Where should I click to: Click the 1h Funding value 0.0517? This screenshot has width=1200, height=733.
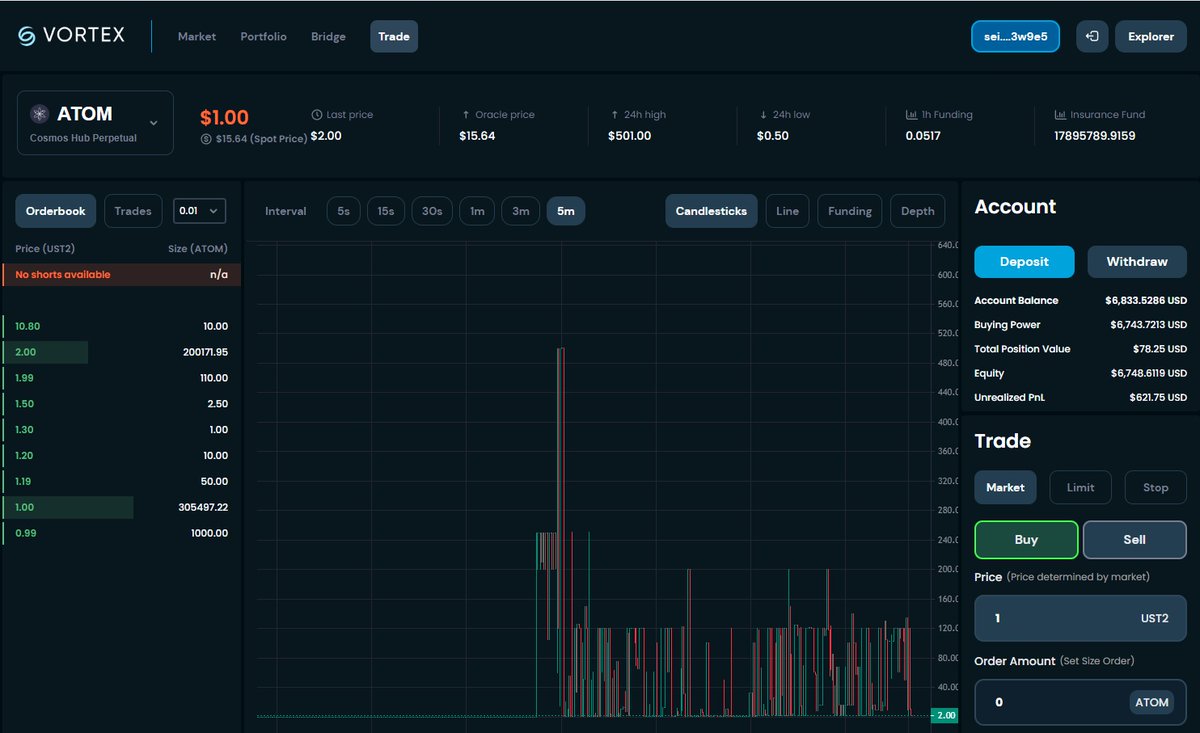coord(923,136)
